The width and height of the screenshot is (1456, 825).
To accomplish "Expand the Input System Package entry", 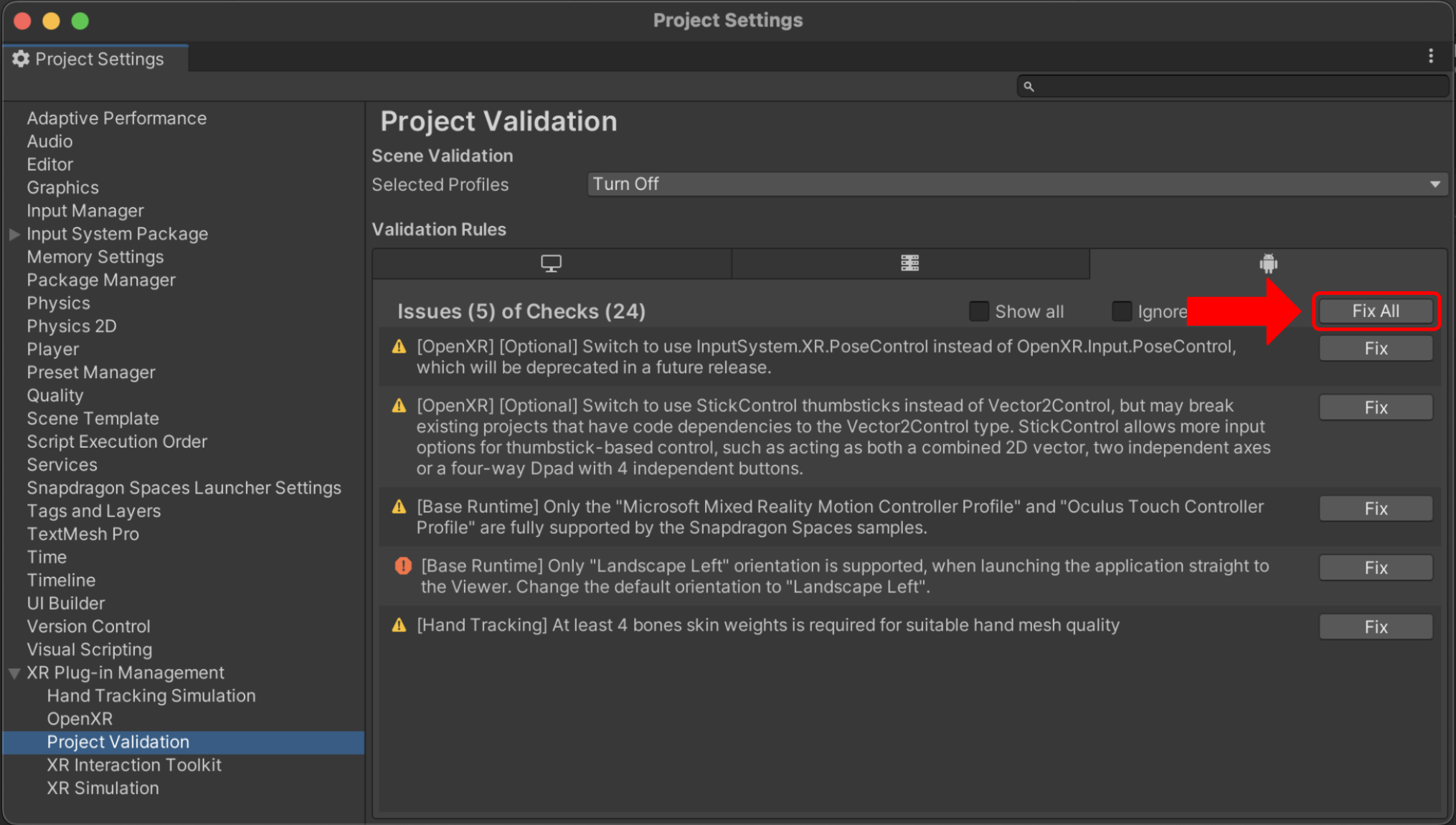I will [x=14, y=234].
